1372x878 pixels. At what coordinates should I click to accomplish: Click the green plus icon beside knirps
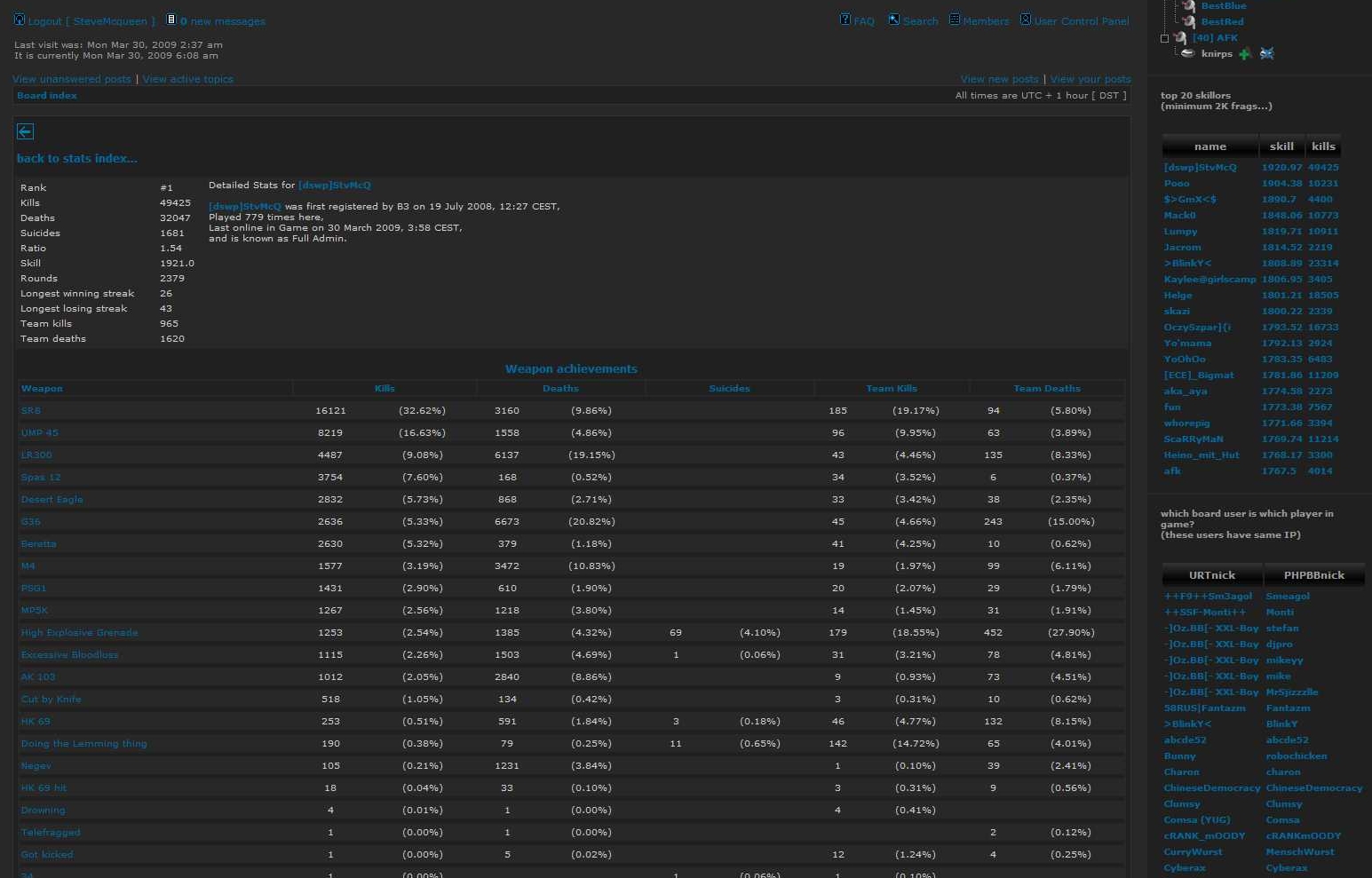pyautogui.click(x=1245, y=54)
